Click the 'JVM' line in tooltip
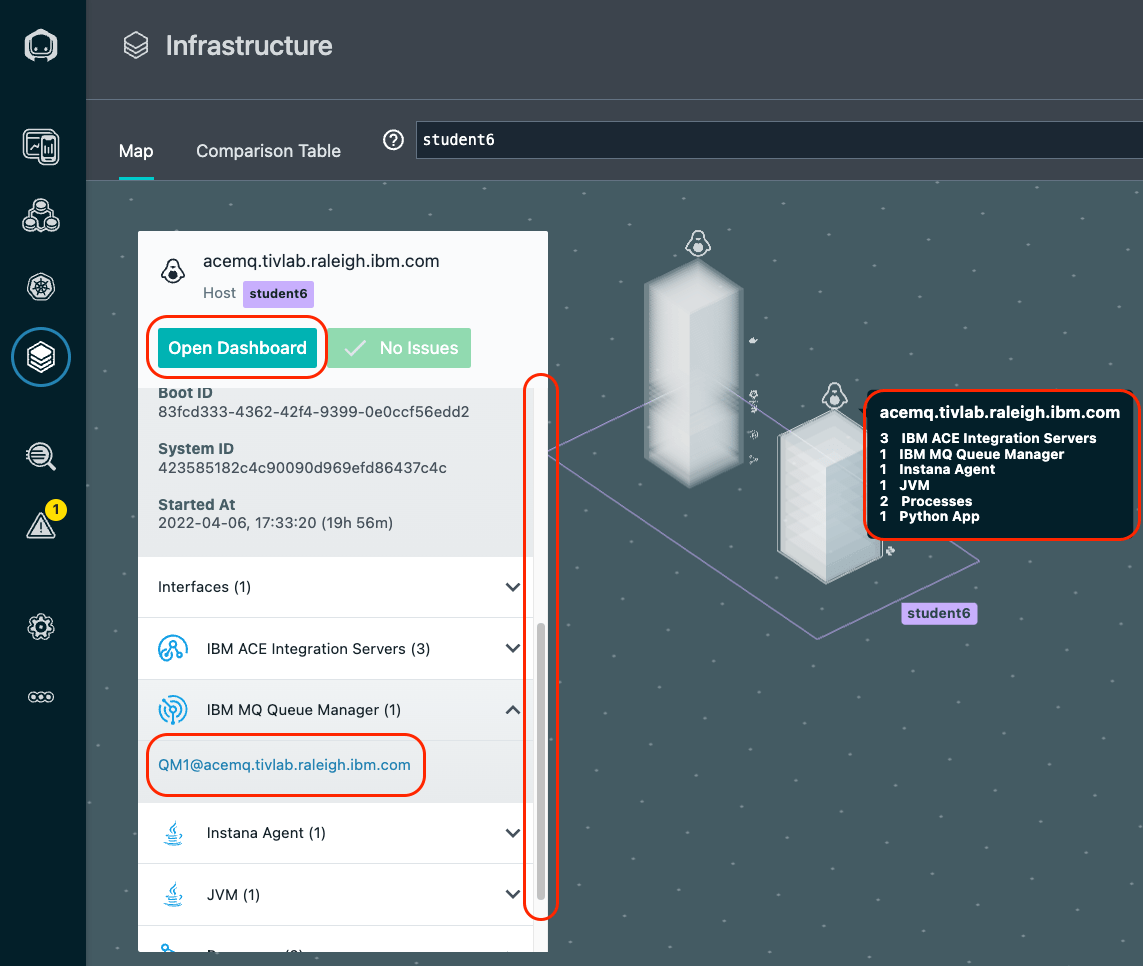Viewport: 1143px width, 966px height. coord(905,486)
